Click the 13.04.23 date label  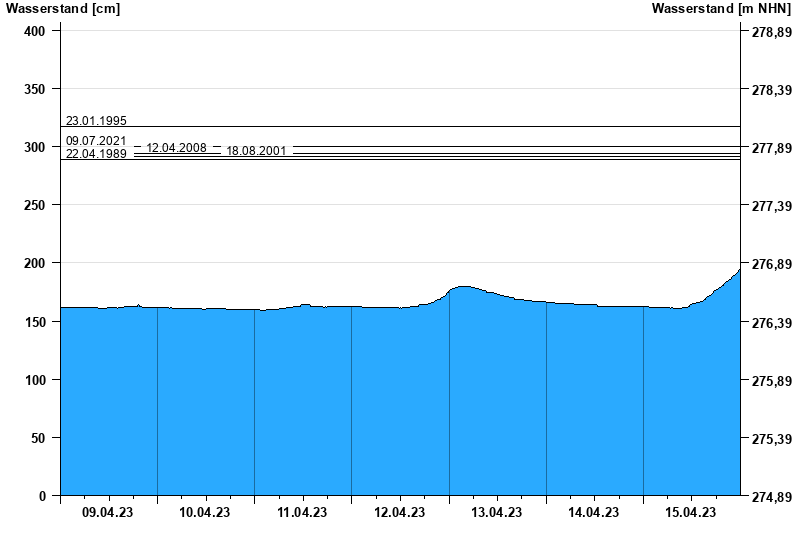click(x=496, y=513)
